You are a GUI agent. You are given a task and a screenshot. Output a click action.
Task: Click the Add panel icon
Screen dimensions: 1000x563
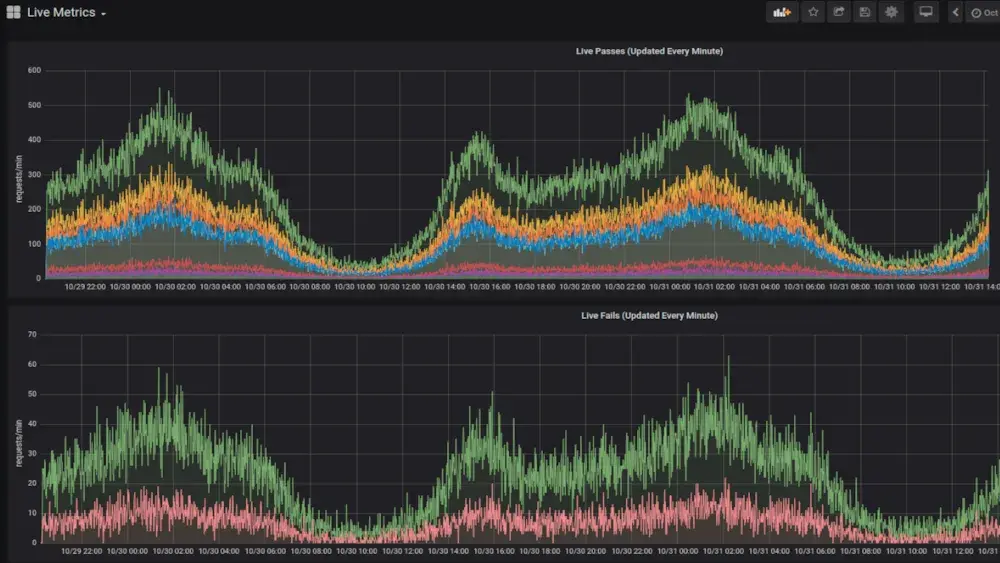pyautogui.click(x=782, y=12)
